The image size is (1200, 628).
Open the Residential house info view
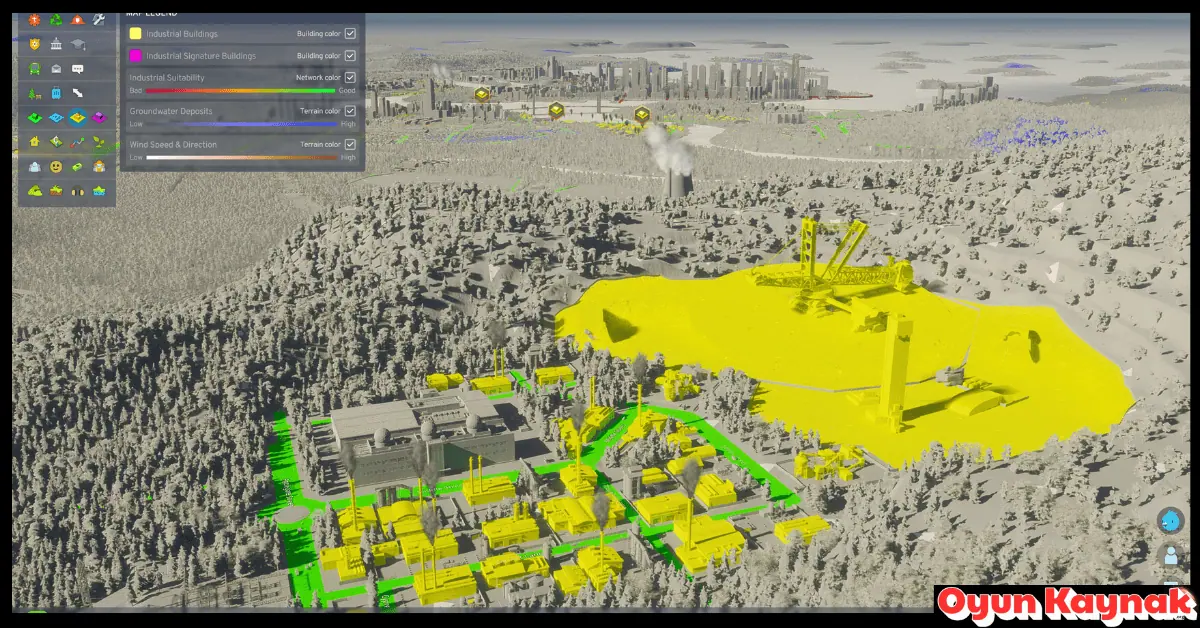(33, 140)
